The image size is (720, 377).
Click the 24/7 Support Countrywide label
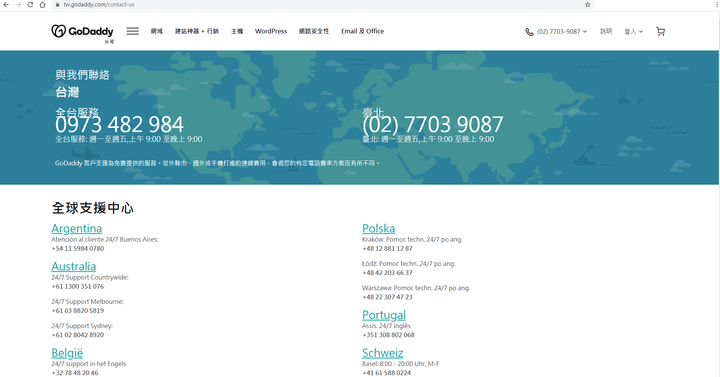point(90,277)
